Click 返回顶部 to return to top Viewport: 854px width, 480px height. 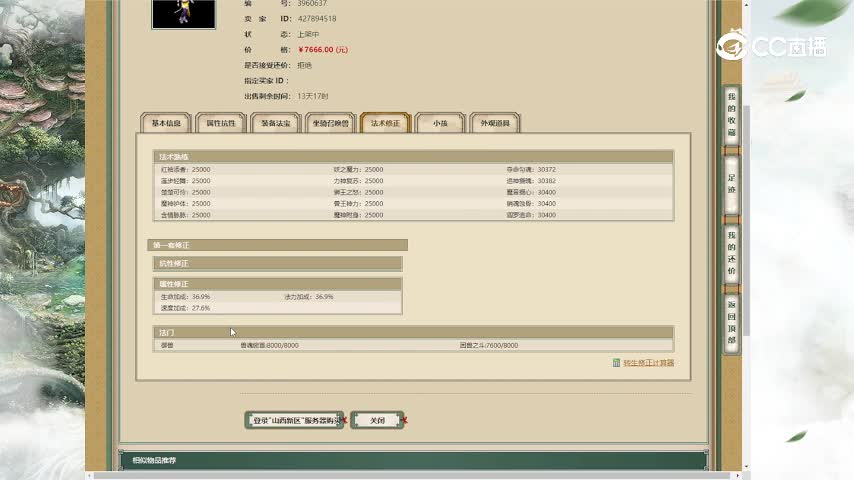732,322
